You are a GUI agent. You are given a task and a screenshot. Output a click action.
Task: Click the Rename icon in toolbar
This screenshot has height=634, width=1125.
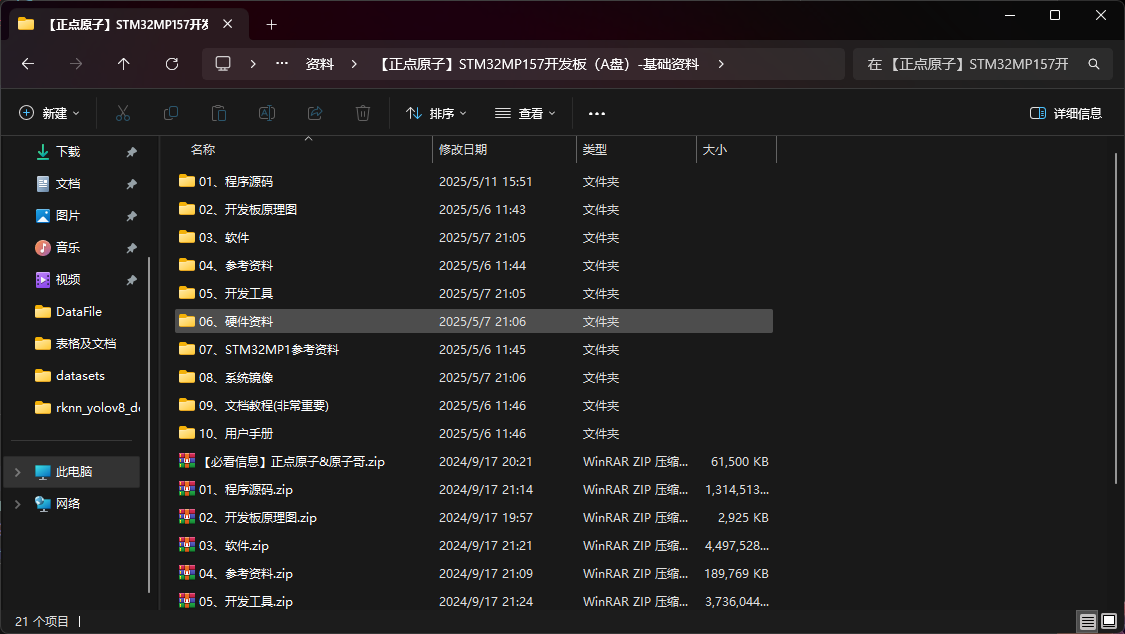(x=267, y=113)
